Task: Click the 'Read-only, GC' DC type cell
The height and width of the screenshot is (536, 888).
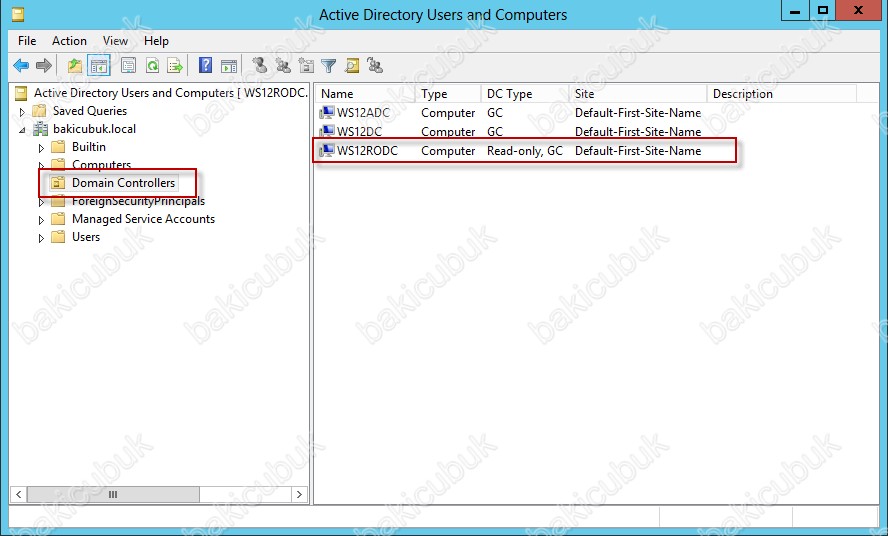Action: (525, 151)
